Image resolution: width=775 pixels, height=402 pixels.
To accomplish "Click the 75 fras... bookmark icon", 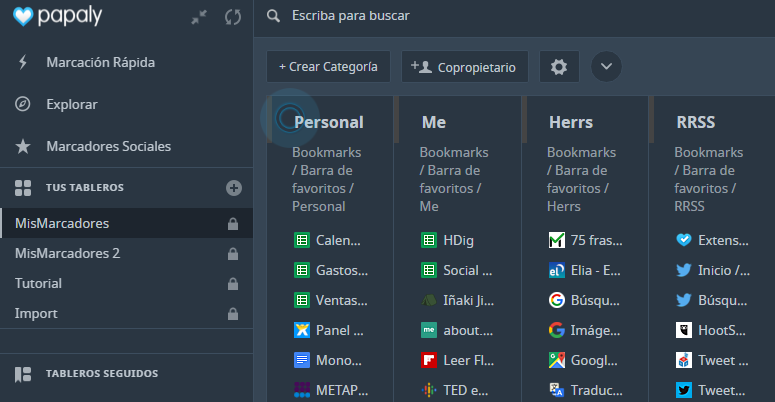I will click(x=557, y=240).
